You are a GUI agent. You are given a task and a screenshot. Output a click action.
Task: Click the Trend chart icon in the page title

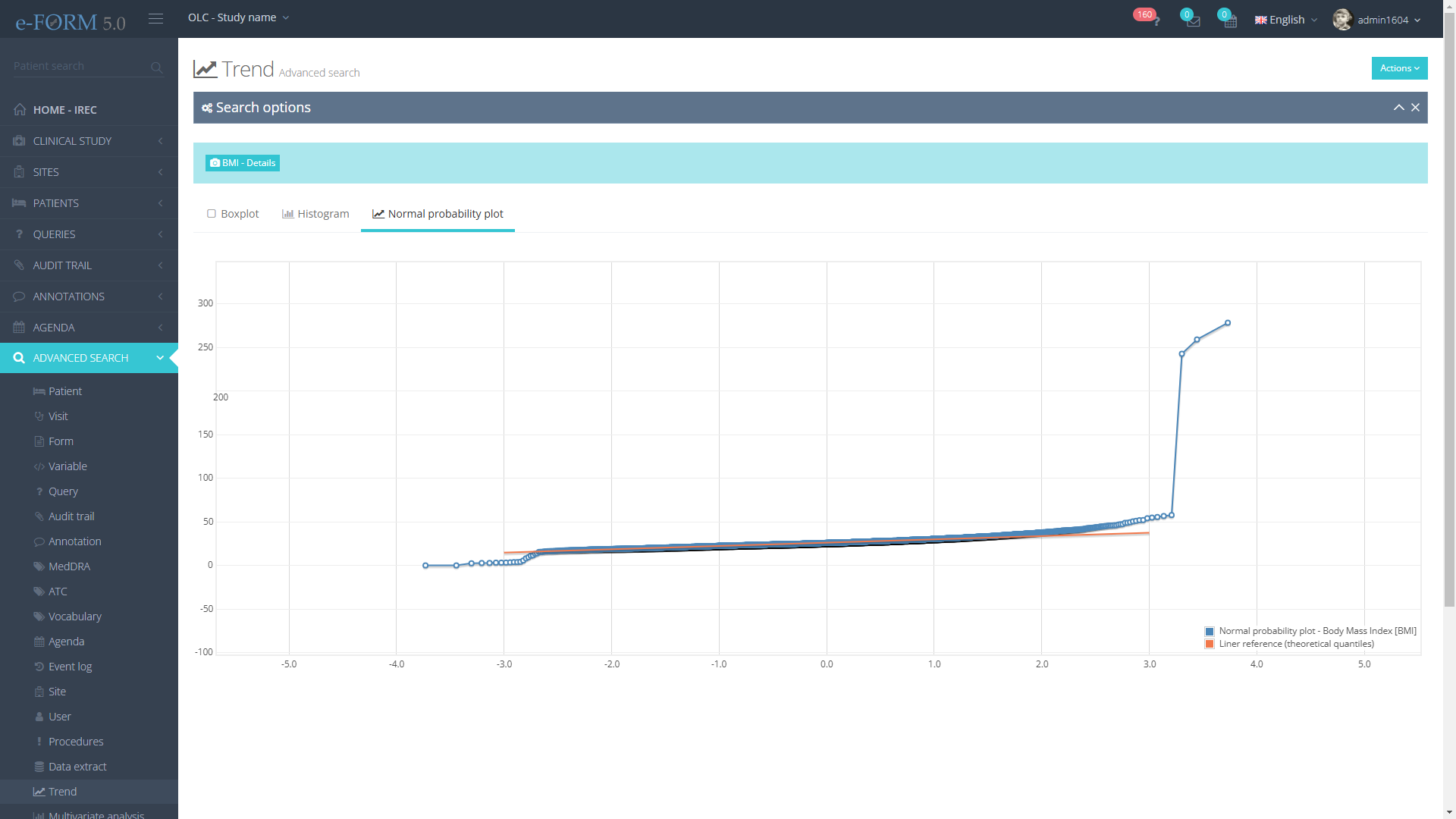[x=205, y=69]
